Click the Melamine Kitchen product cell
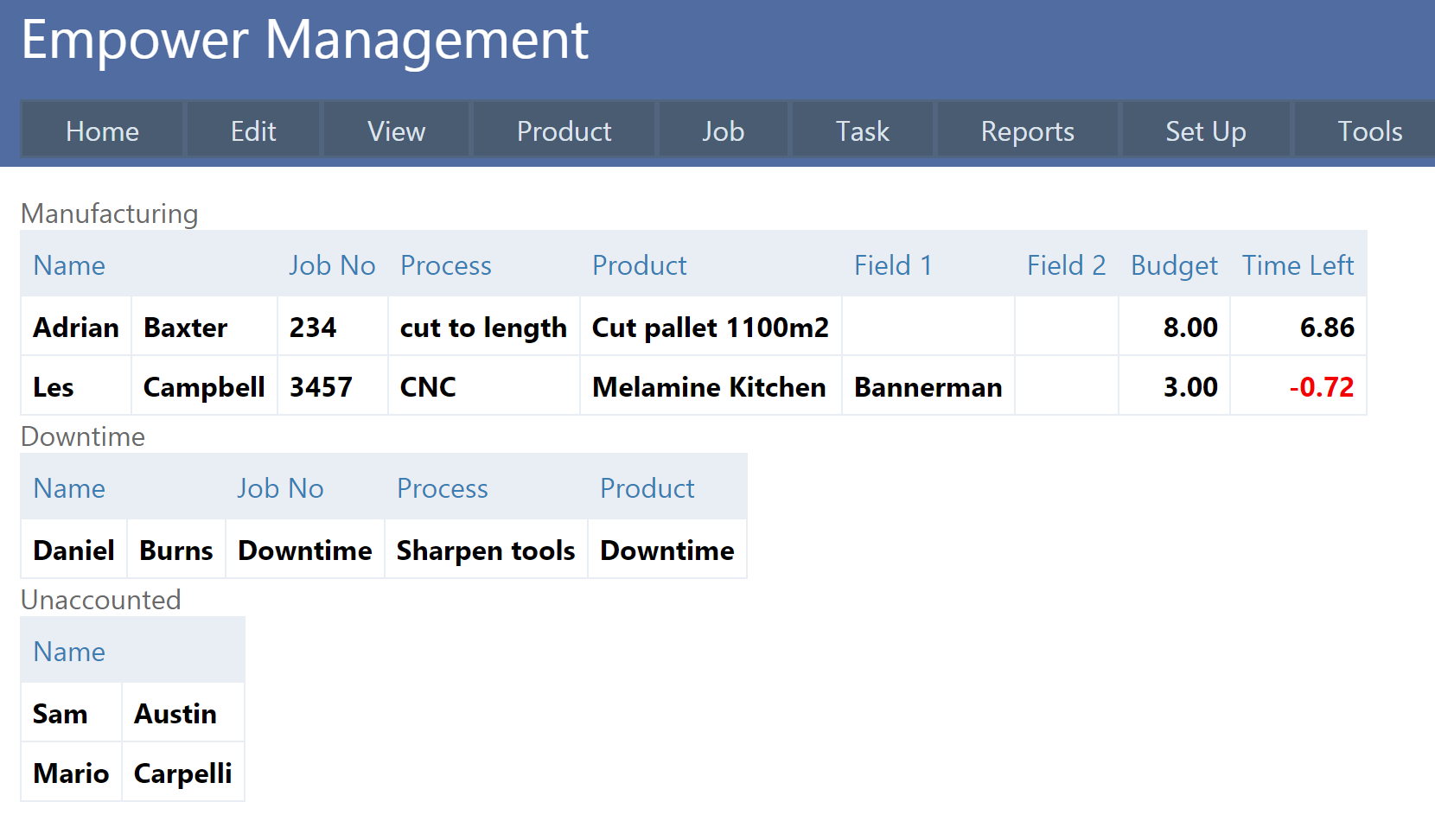 709,387
